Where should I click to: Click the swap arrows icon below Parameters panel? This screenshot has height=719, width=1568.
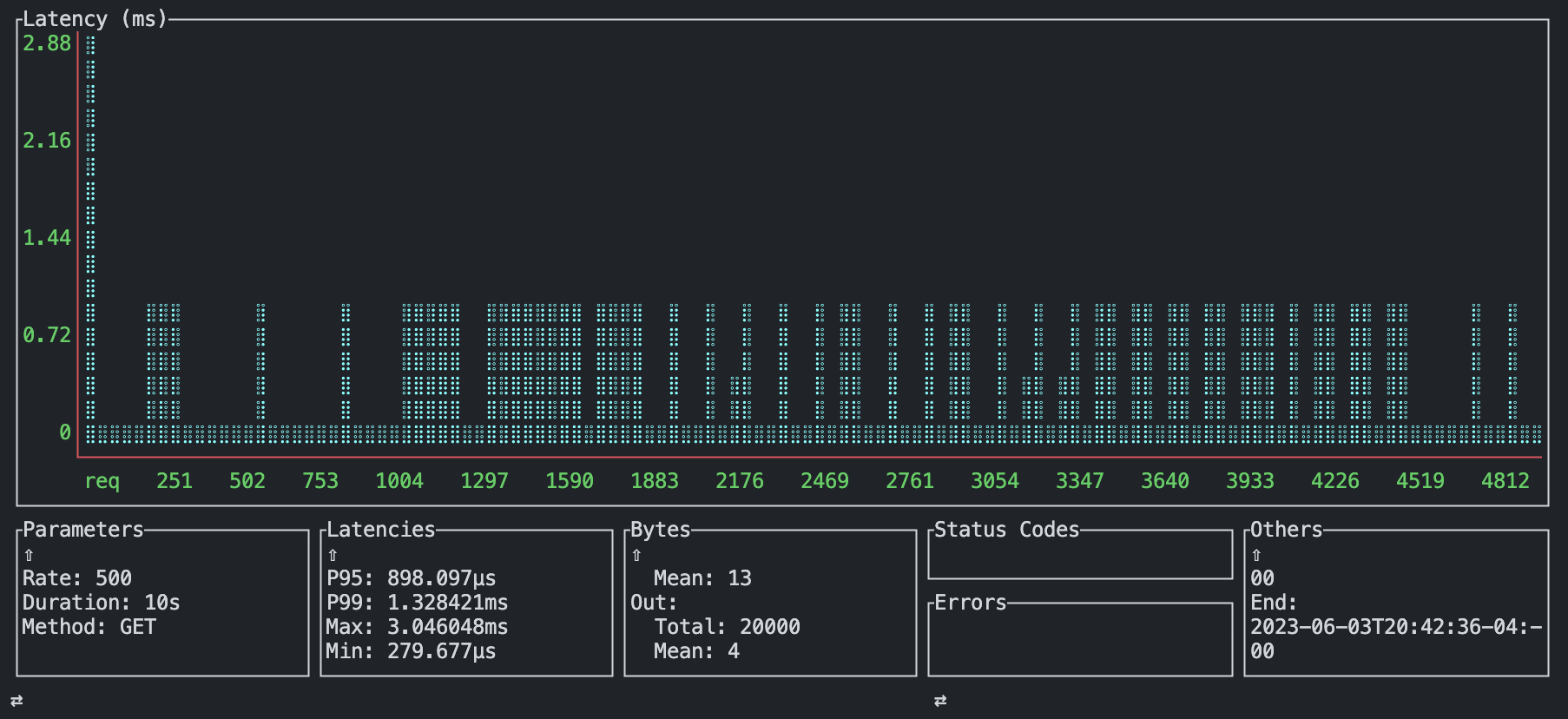point(16,701)
